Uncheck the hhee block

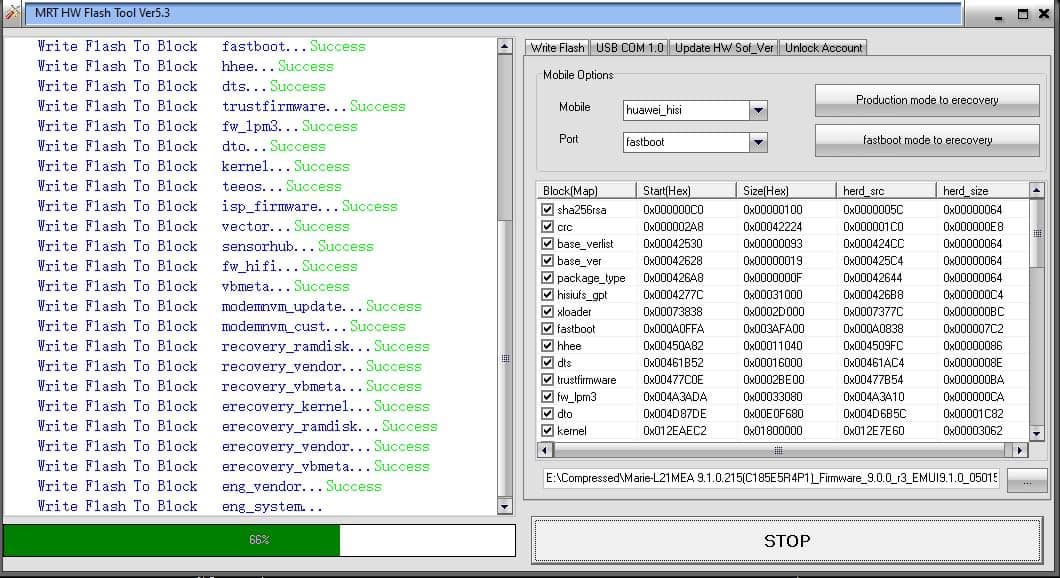[548, 345]
